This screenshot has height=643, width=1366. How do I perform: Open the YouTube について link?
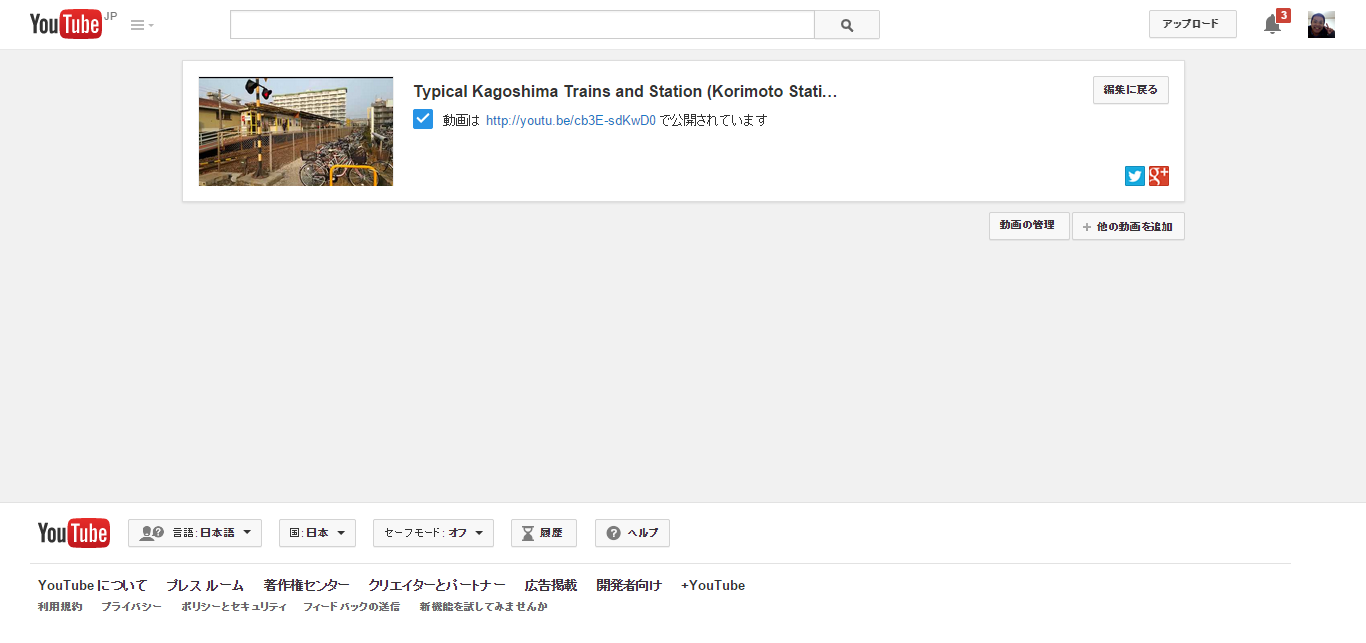pos(92,585)
